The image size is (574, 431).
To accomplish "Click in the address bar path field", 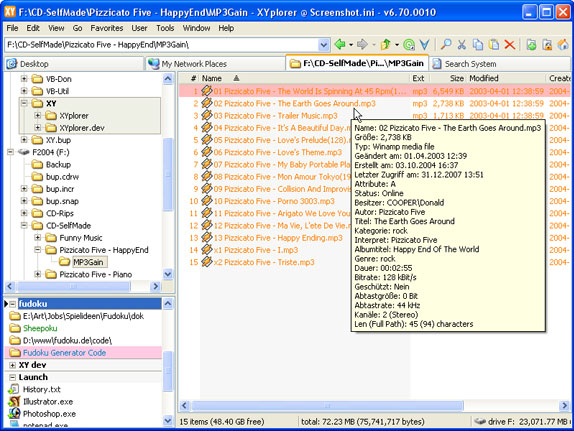I will [161, 45].
